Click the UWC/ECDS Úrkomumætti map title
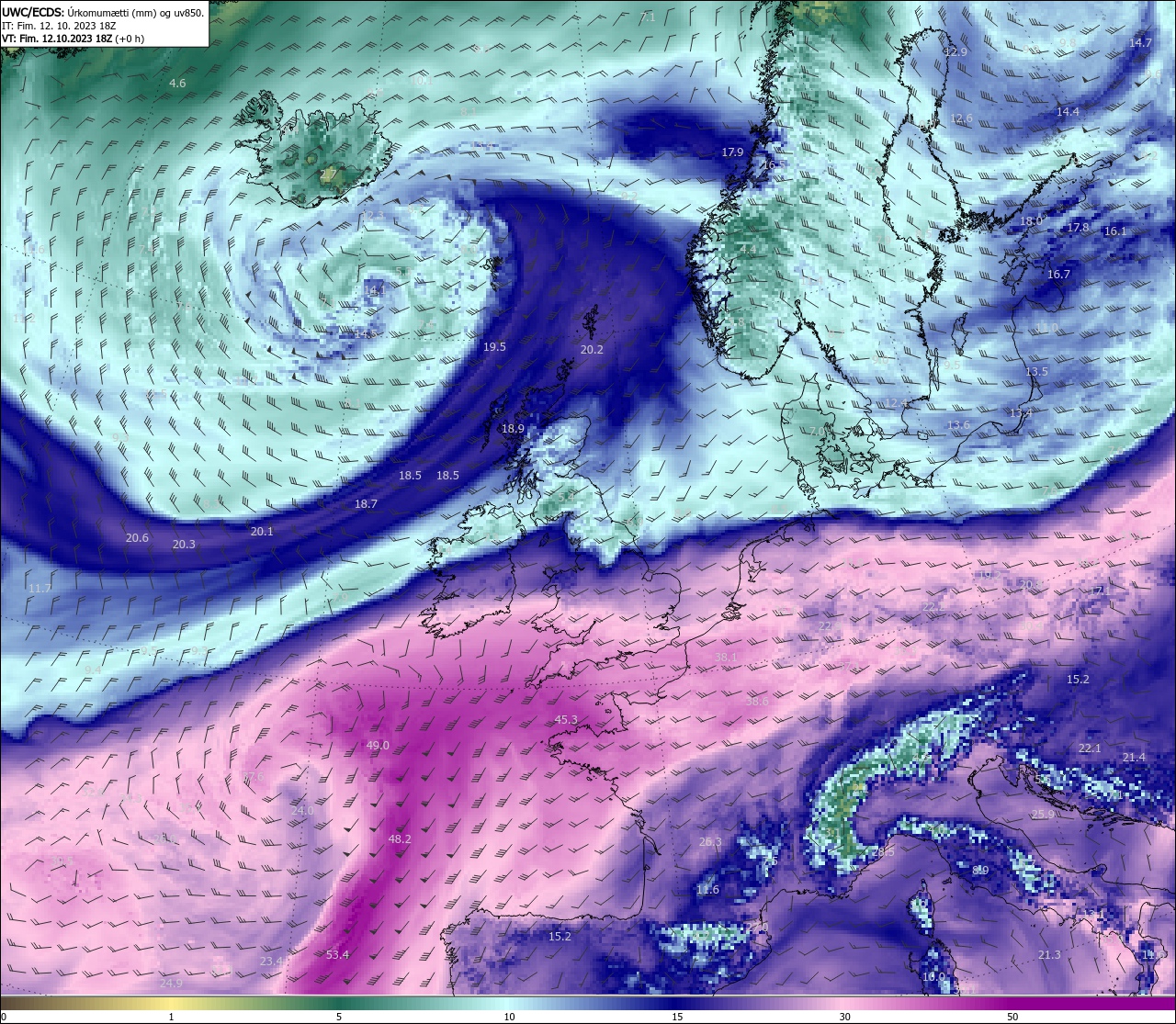The height and width of the screenshot is (1024, 1176). [103, 13]
